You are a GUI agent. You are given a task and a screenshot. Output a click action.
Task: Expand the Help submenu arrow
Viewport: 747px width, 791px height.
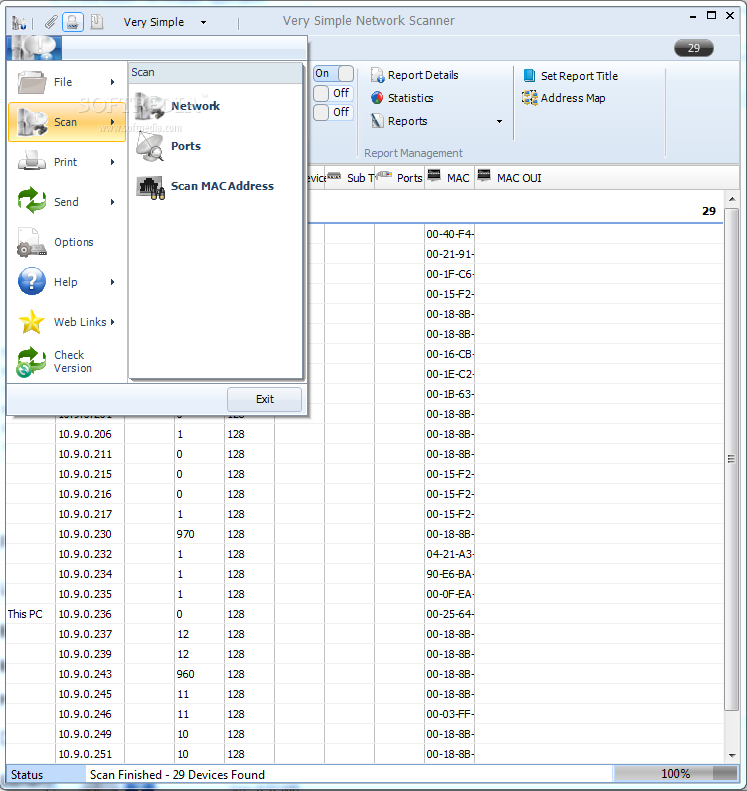point(112,282)
